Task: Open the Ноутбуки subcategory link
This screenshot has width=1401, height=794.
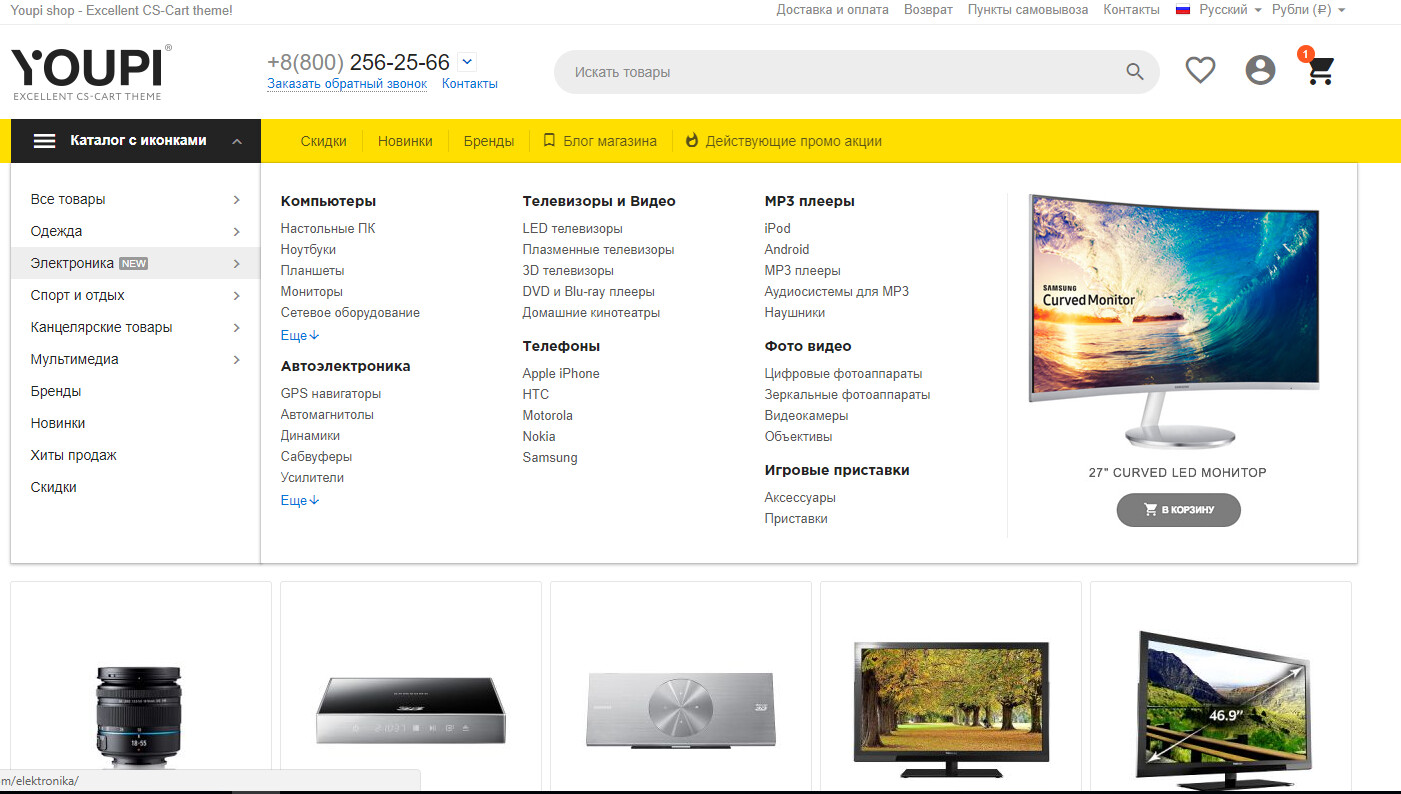Action: point(308,249)
